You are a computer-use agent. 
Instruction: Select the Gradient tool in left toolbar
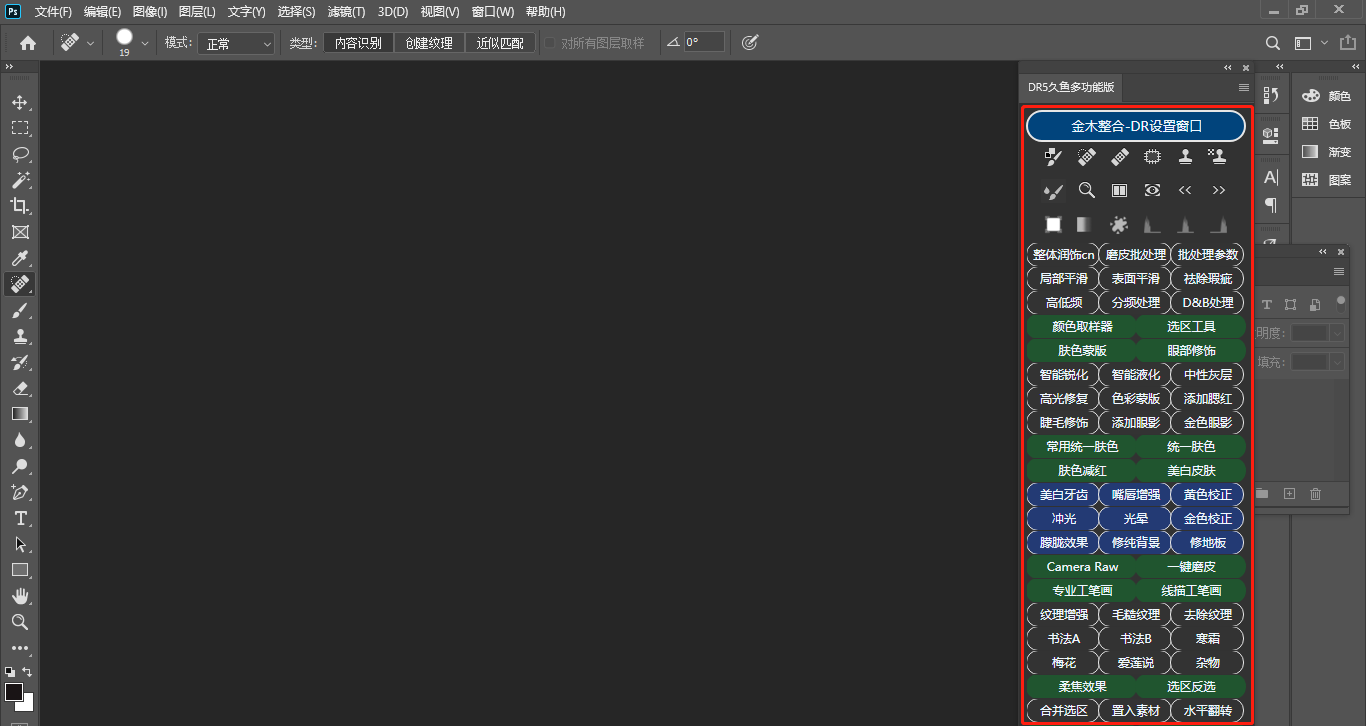(x=19, y=414)
